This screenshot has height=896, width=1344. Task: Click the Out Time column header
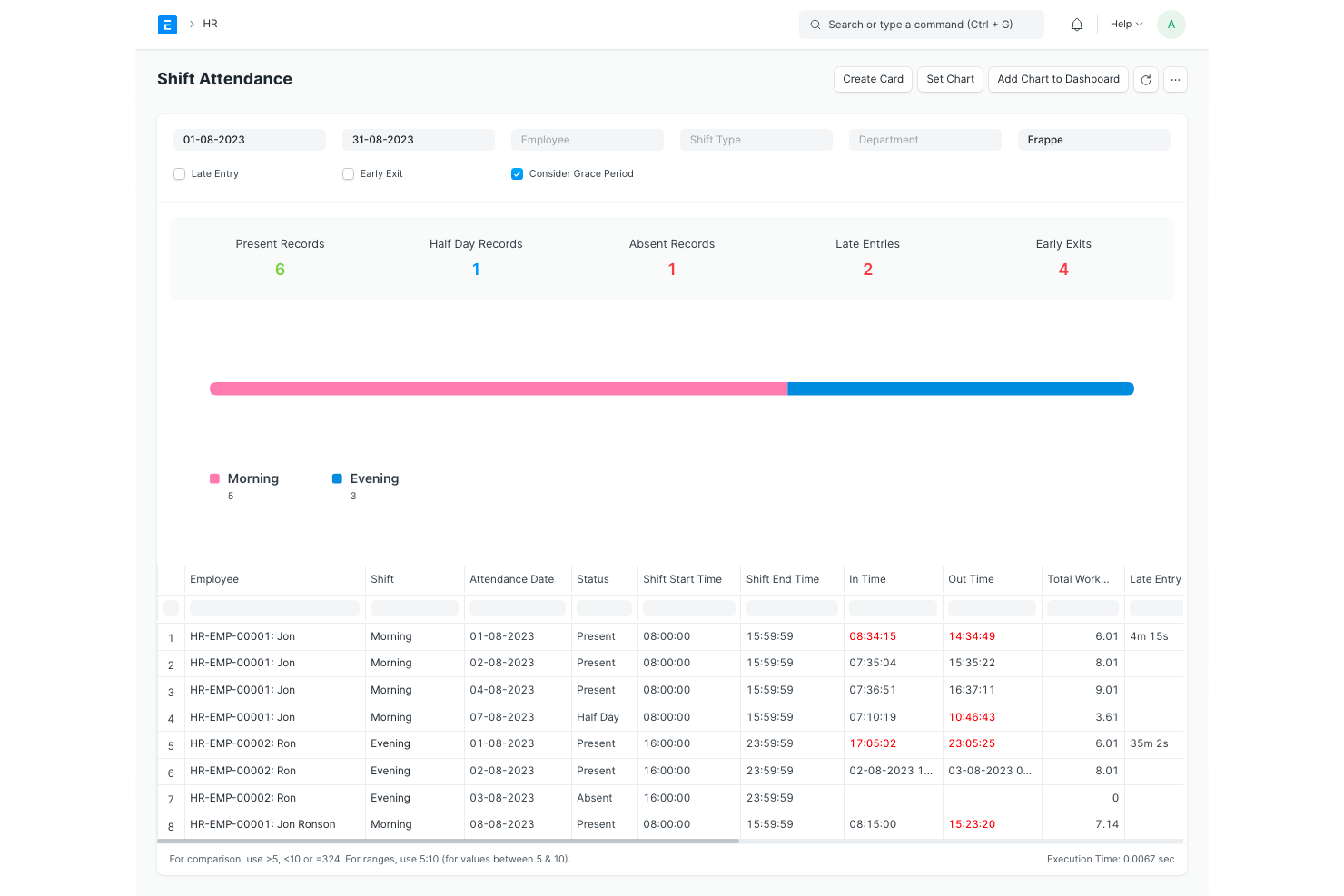tap(992, 579)
